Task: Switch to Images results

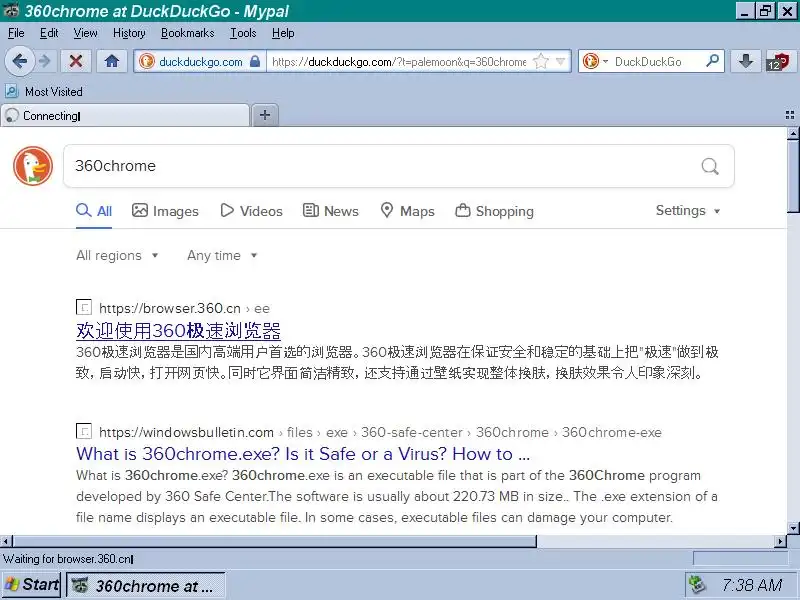Action: (165, 211)
